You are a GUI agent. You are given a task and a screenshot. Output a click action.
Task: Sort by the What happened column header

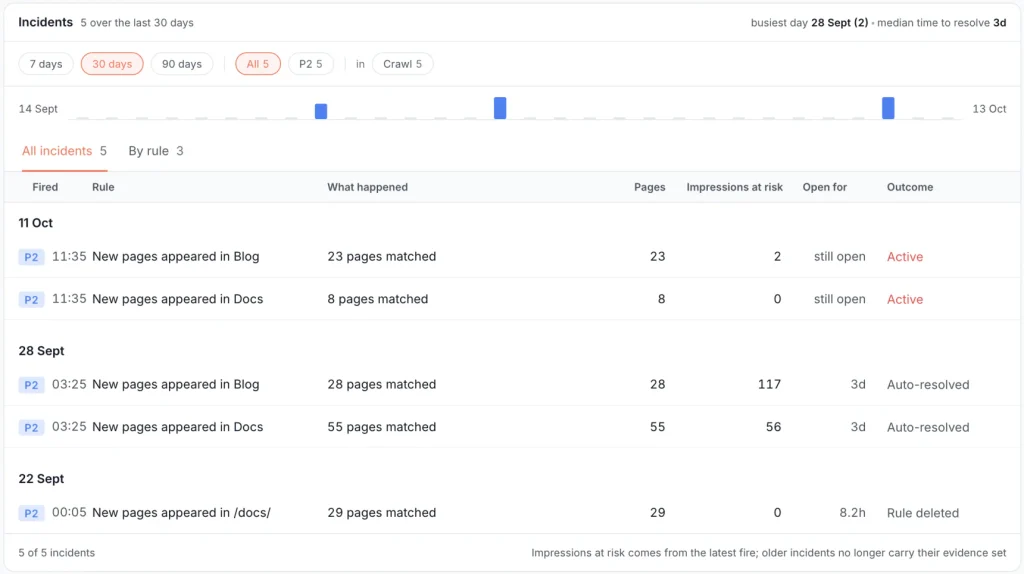(367, 187)
